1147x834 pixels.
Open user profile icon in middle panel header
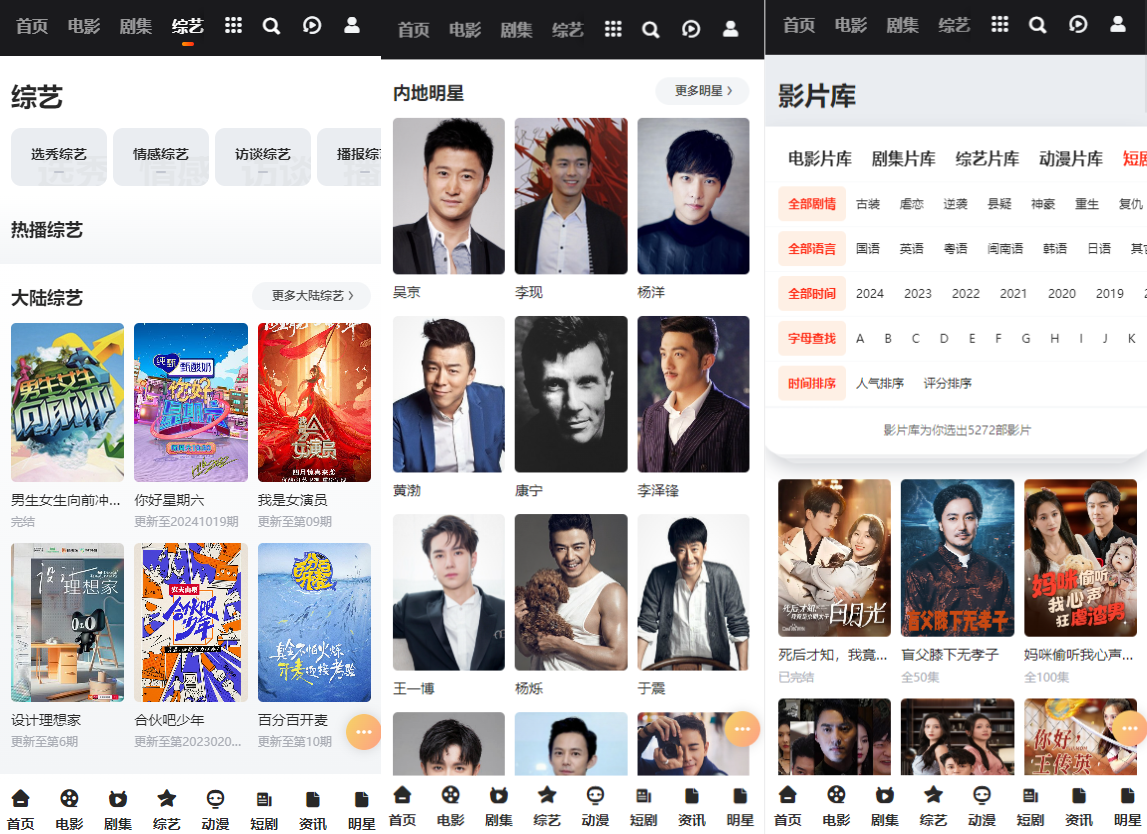730,29
